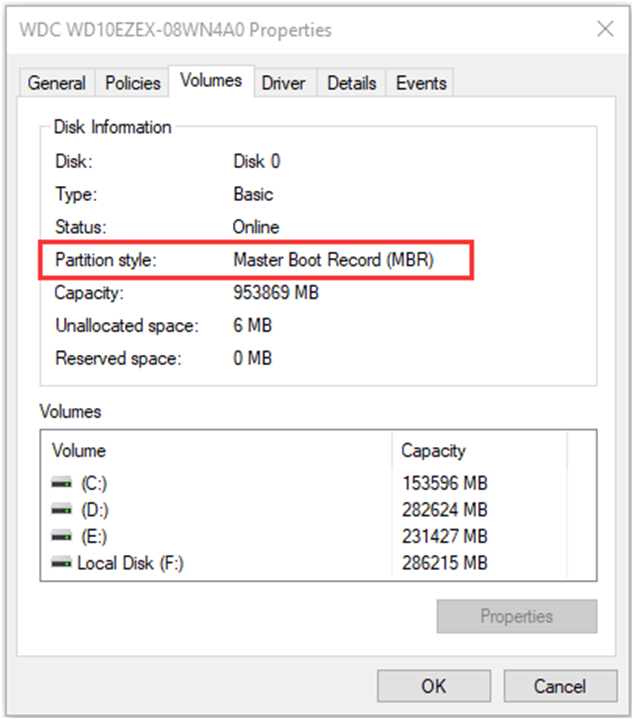
Task: Click the drive icon for volume (C:)
Action: (x=62, y=483)
